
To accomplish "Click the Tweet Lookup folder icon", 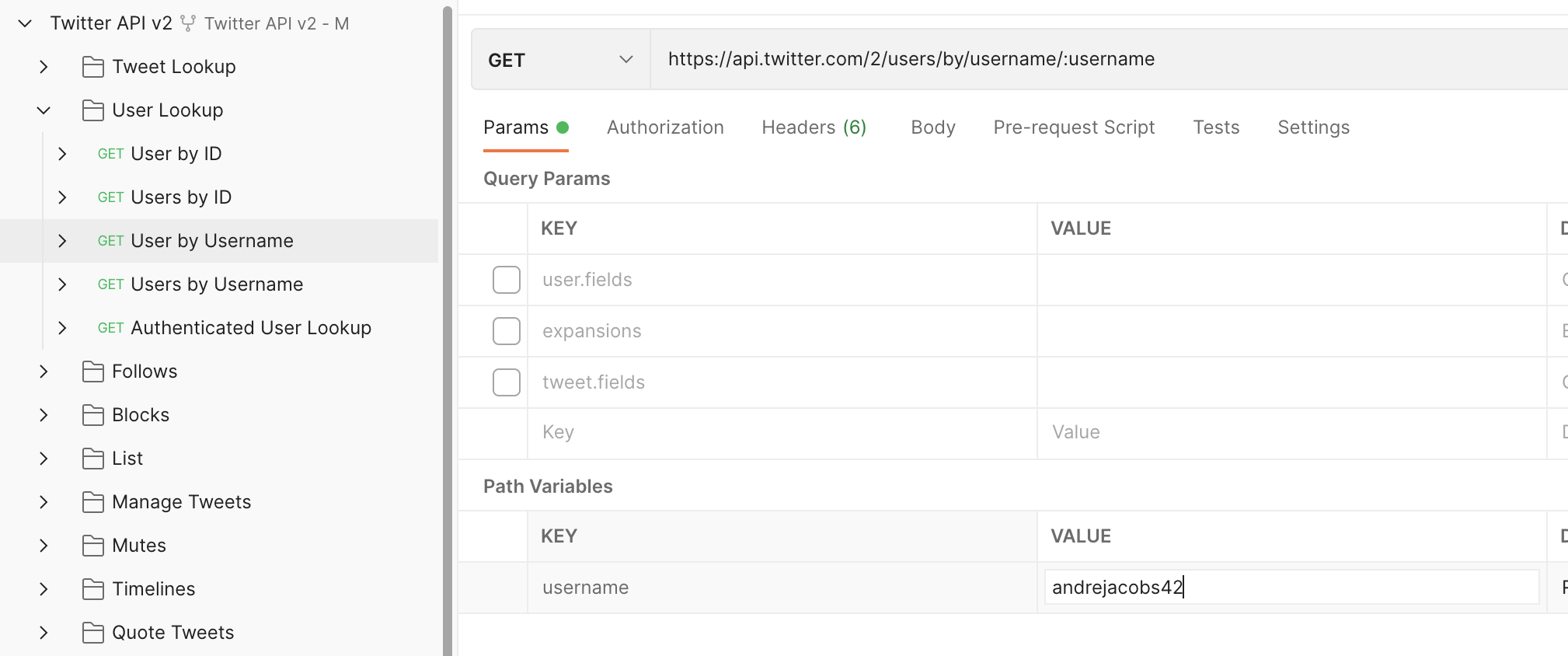I will coord(93,67).
